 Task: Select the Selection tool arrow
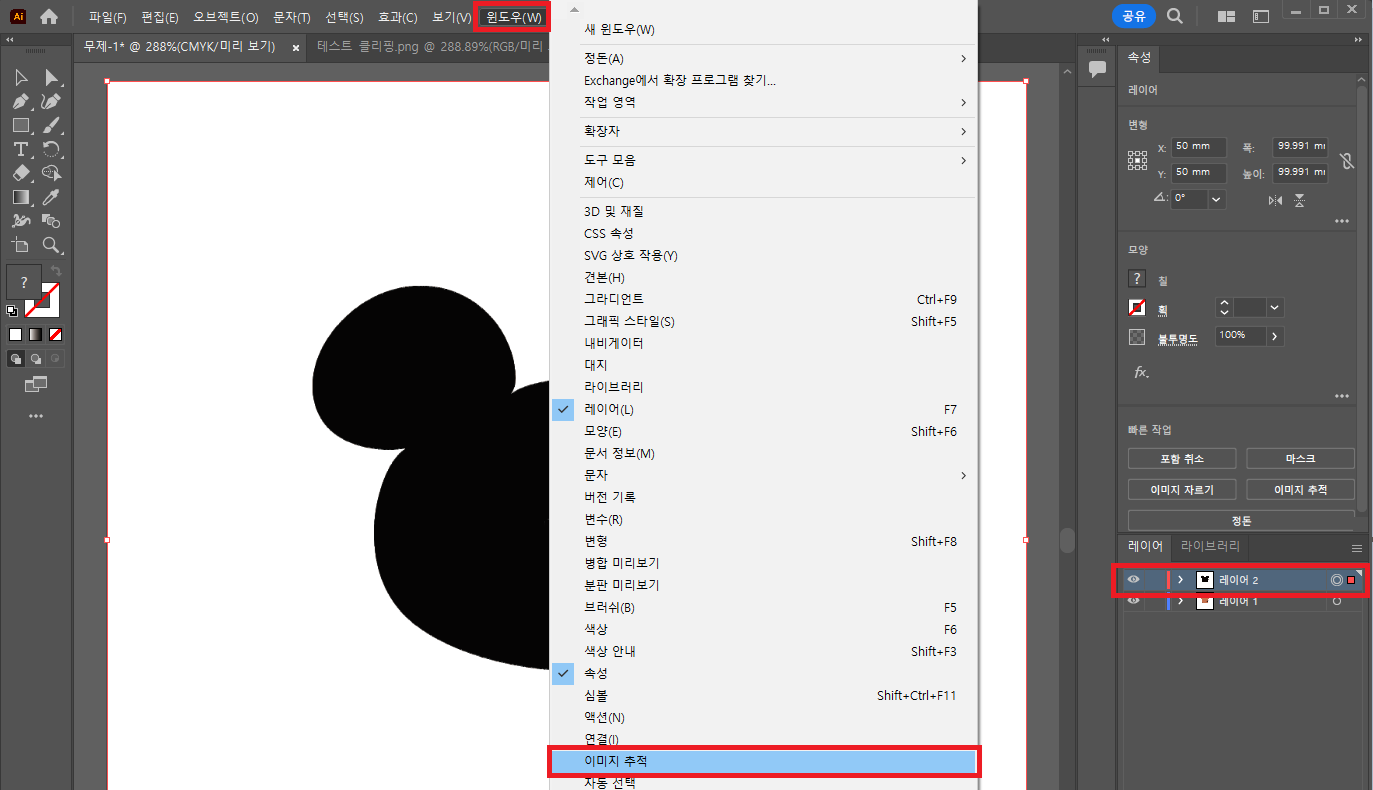tap(20, 78)
